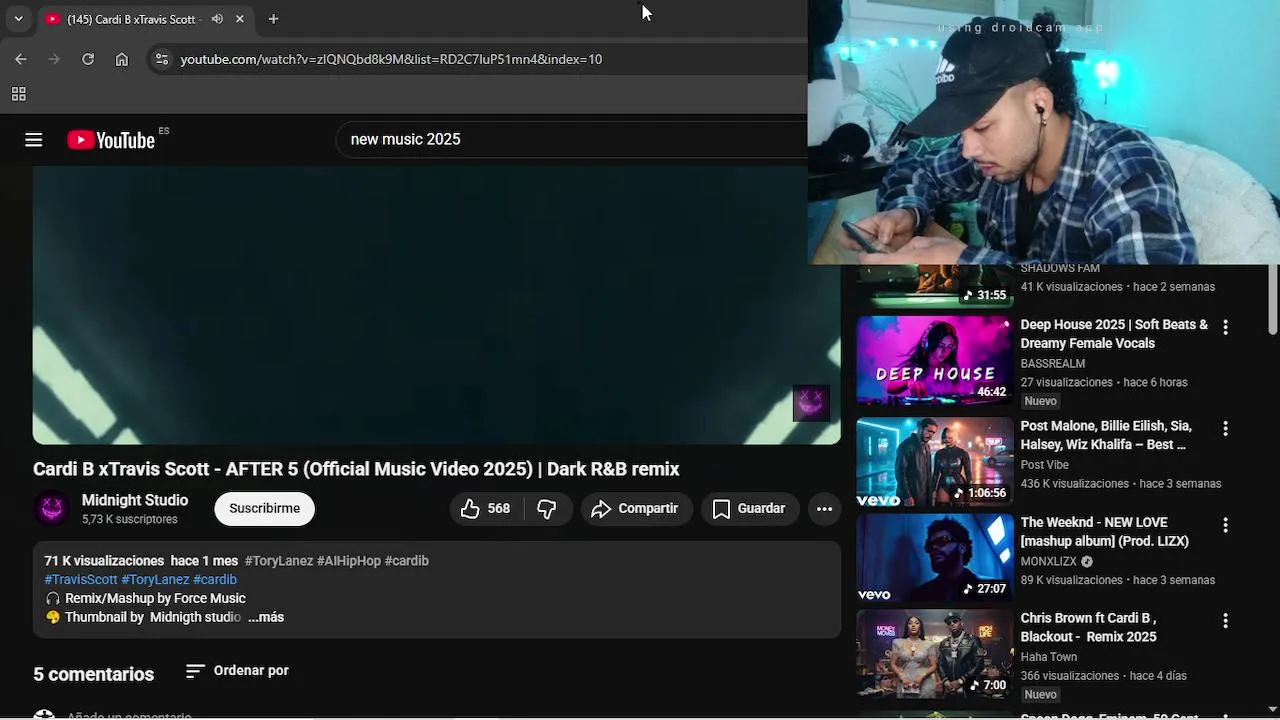The height and width of the screenshot is (720, 1280).
Task: Reload the page with refresh icon
Action: (x=88, y=59)
